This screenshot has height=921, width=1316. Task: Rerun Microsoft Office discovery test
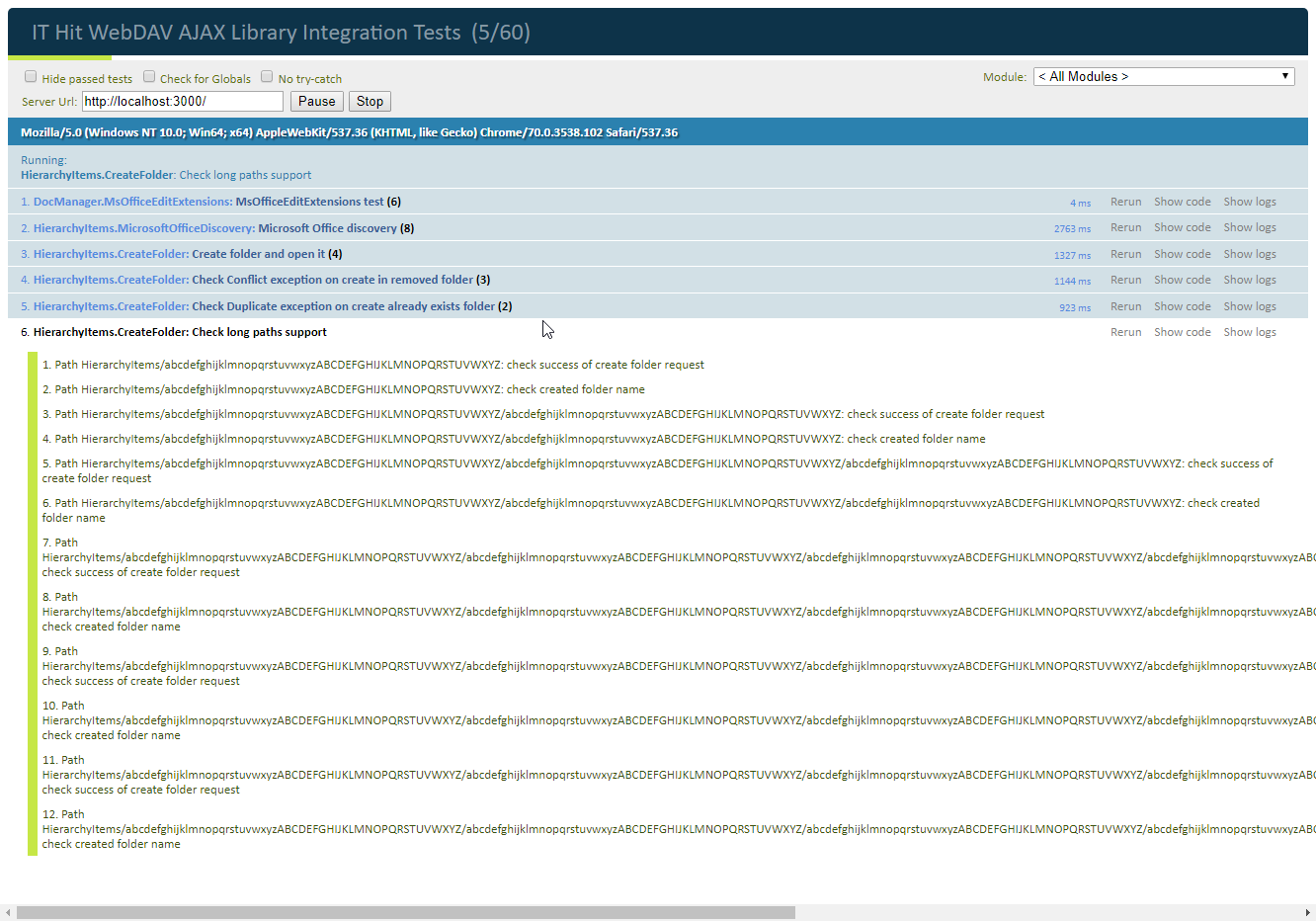pyautogui.click(x=1125, y=227)
